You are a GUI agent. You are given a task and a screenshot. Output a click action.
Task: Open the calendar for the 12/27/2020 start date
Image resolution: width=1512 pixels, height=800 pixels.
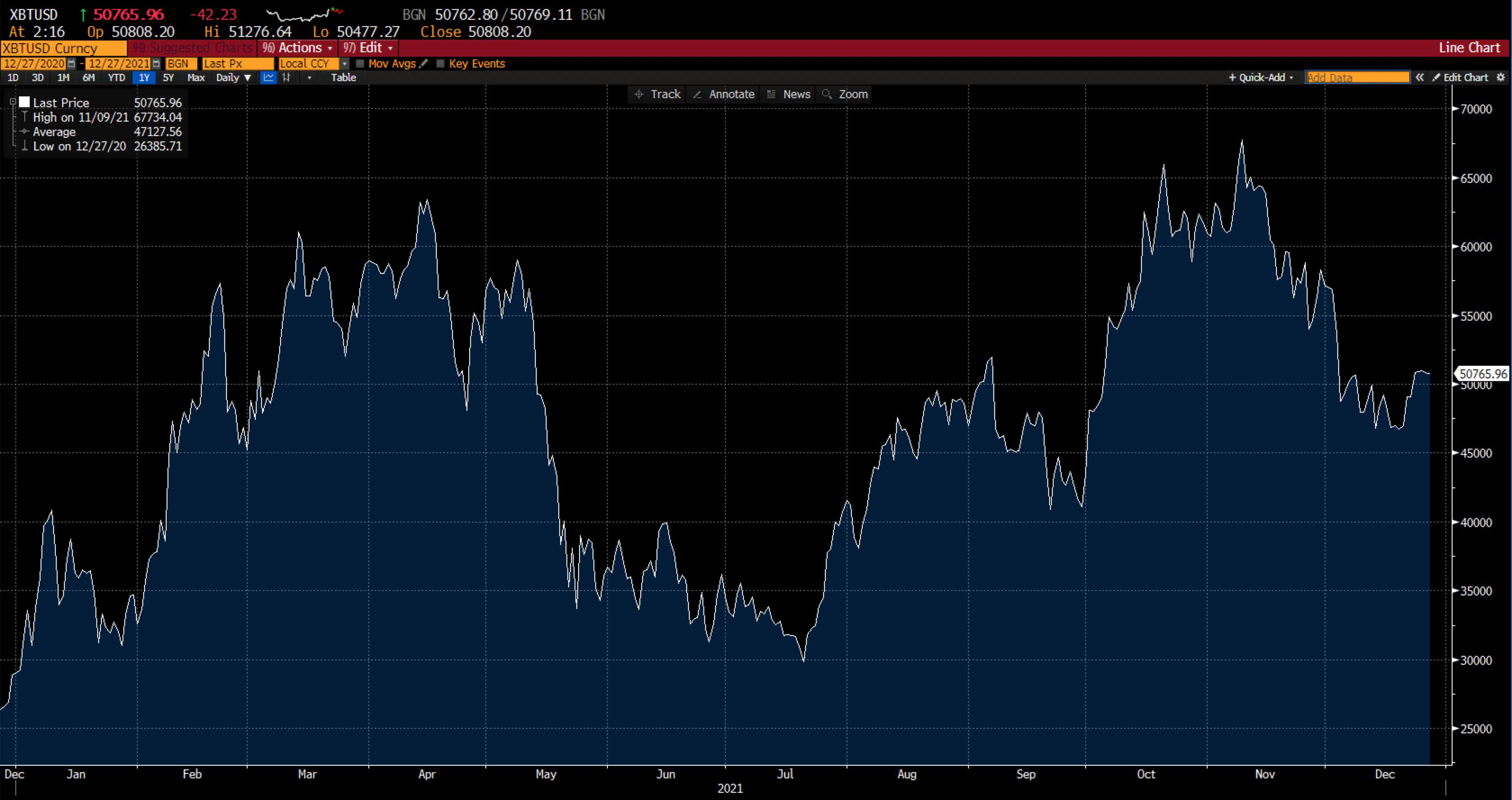point(72,64)
